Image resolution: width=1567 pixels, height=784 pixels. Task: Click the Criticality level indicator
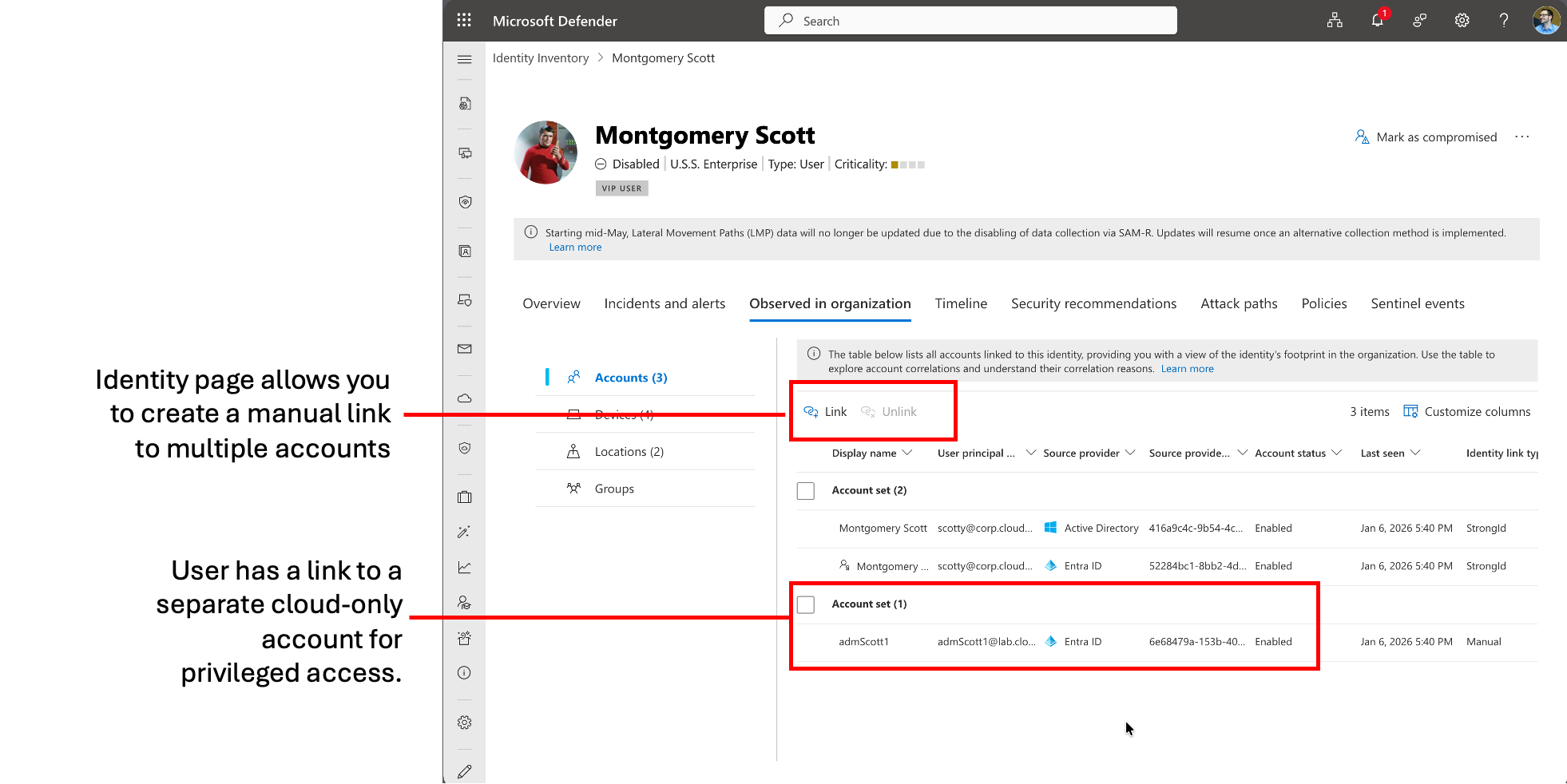pos(907,164)
